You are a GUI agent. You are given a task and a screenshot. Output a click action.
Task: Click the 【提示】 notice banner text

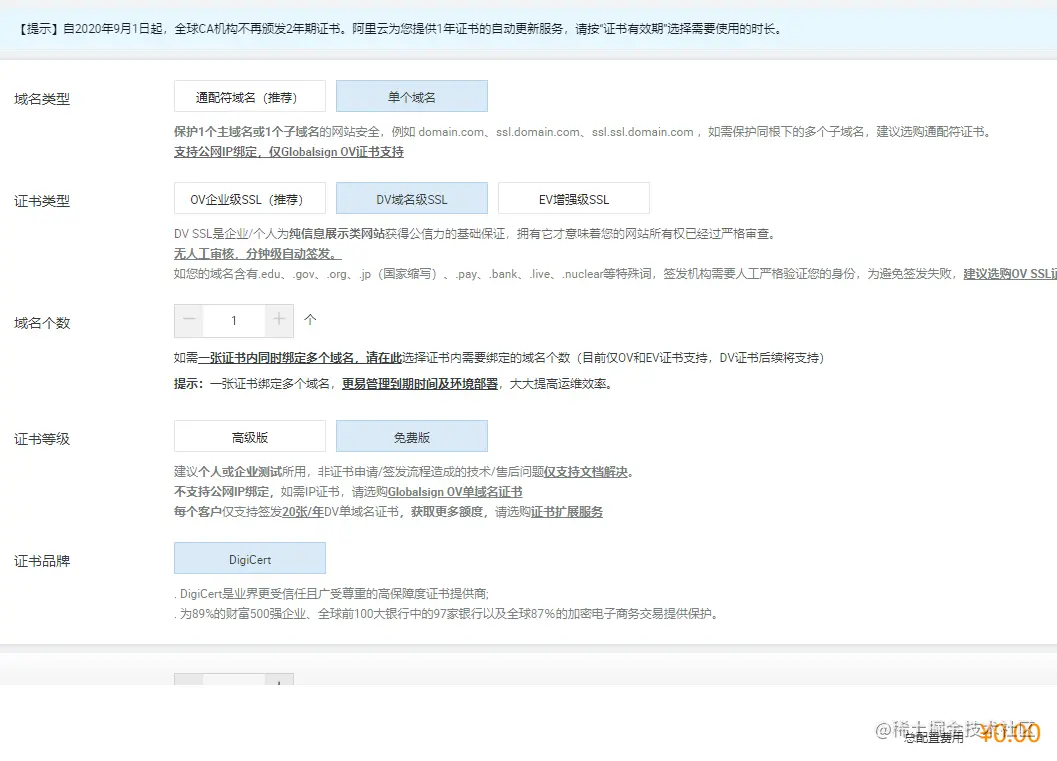(x=400, y=29)
